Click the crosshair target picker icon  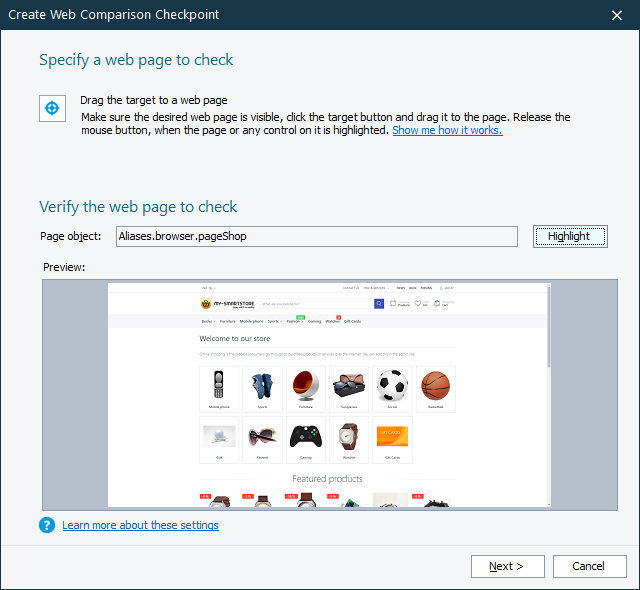(x=52, y=109)
